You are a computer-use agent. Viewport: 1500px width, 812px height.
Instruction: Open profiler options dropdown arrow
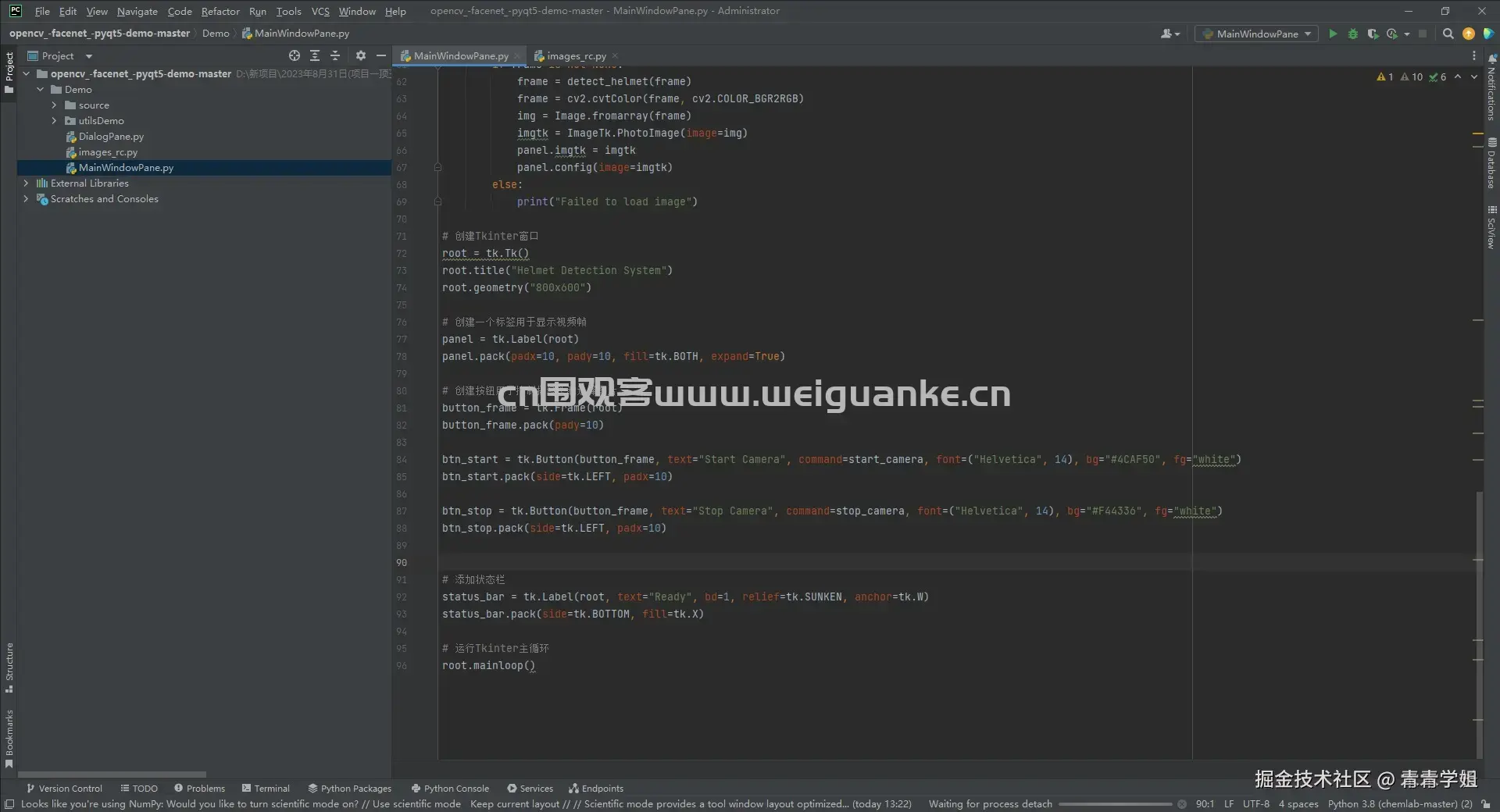point(1407,34)
